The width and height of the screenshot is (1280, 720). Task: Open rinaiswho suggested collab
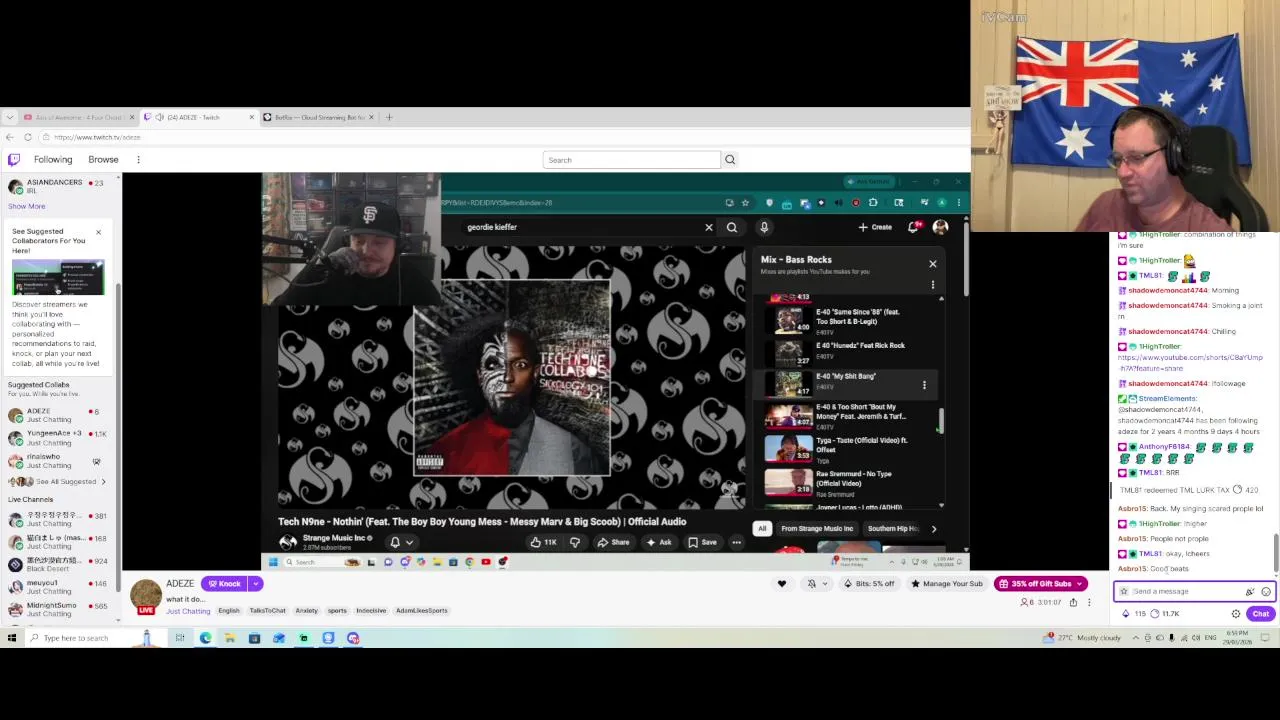[60, 460]
